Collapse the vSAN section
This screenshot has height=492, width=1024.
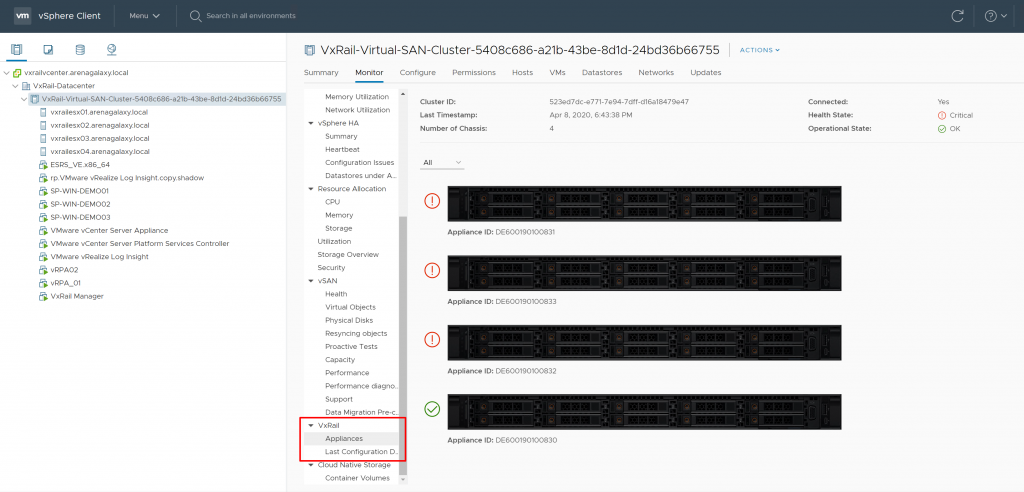[x=311, y=280]
